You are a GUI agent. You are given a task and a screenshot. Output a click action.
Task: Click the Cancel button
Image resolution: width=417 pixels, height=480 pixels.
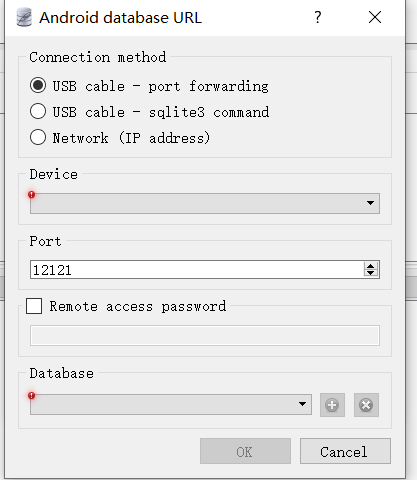pos(345,451)
